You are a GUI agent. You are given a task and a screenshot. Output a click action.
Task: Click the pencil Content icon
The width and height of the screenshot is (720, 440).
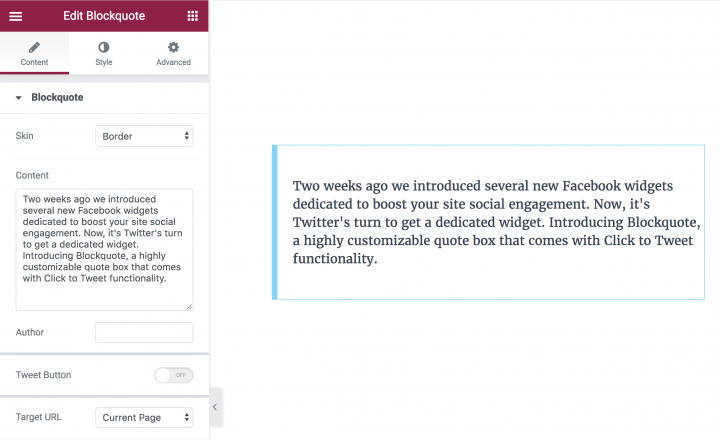(34, 47)
